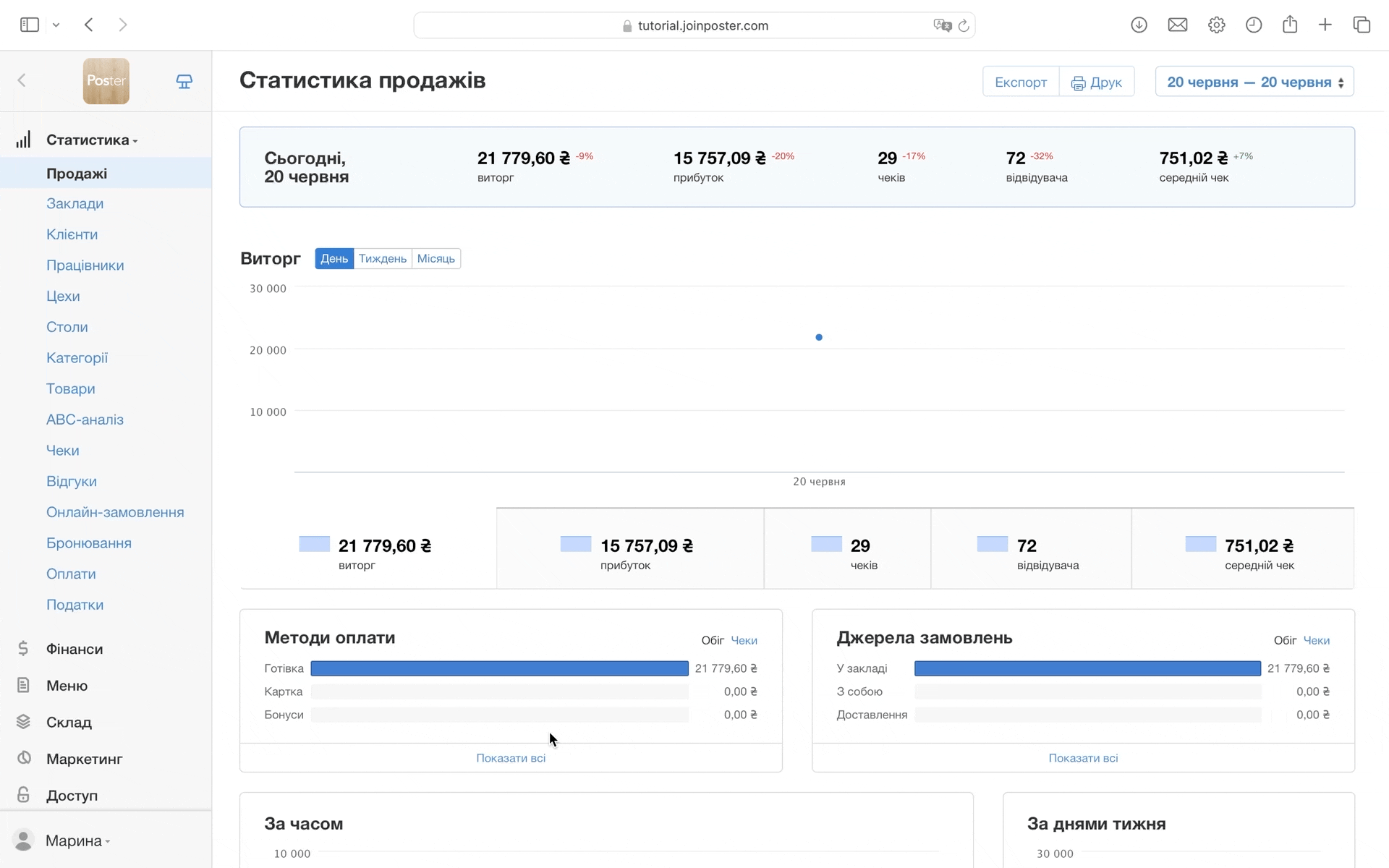Screen dimensions: 1389x868
Task: Open Клієнти statistics page
Action: point(72,234)
